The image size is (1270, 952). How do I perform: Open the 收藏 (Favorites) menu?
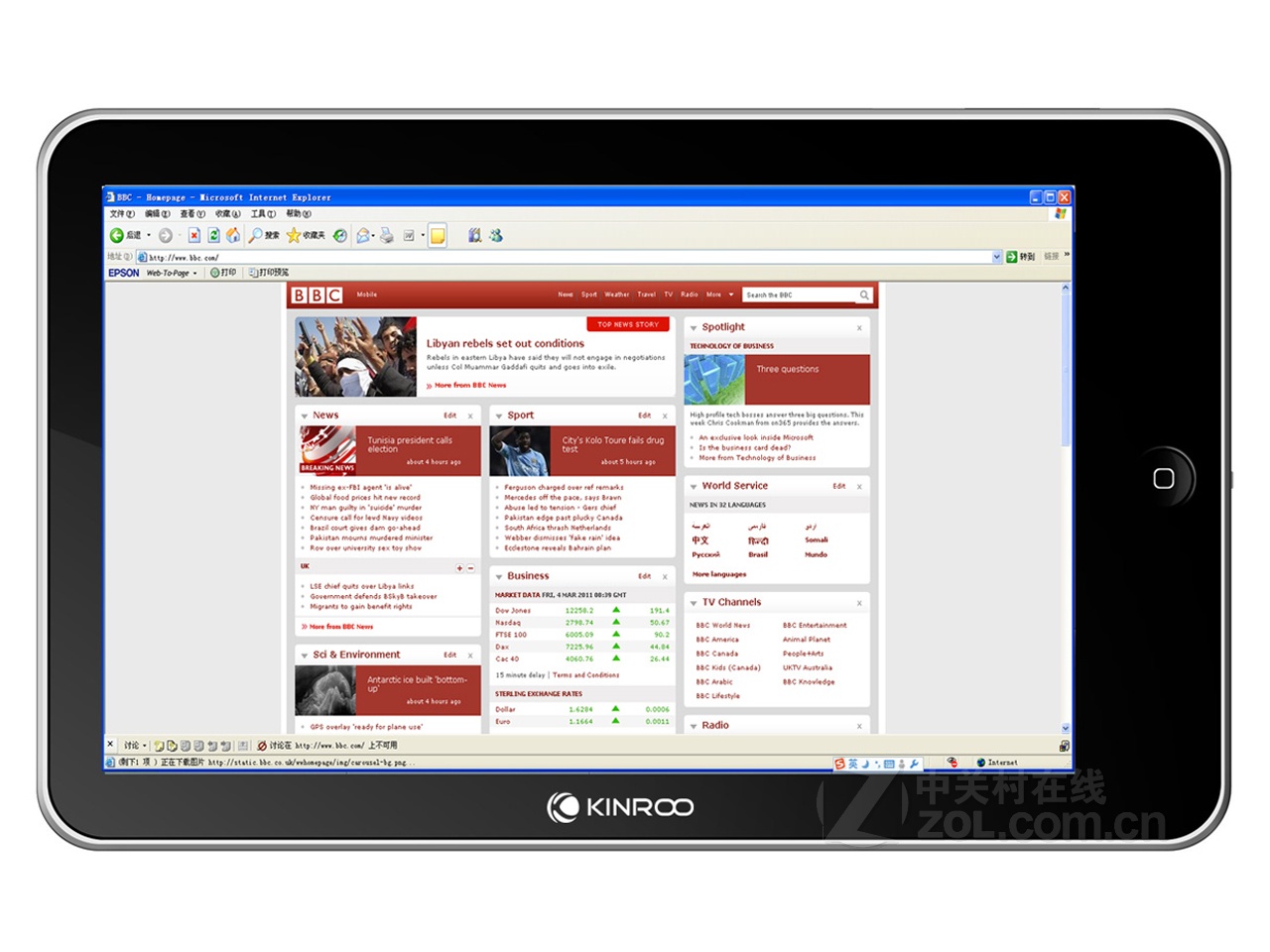[227, 214]
